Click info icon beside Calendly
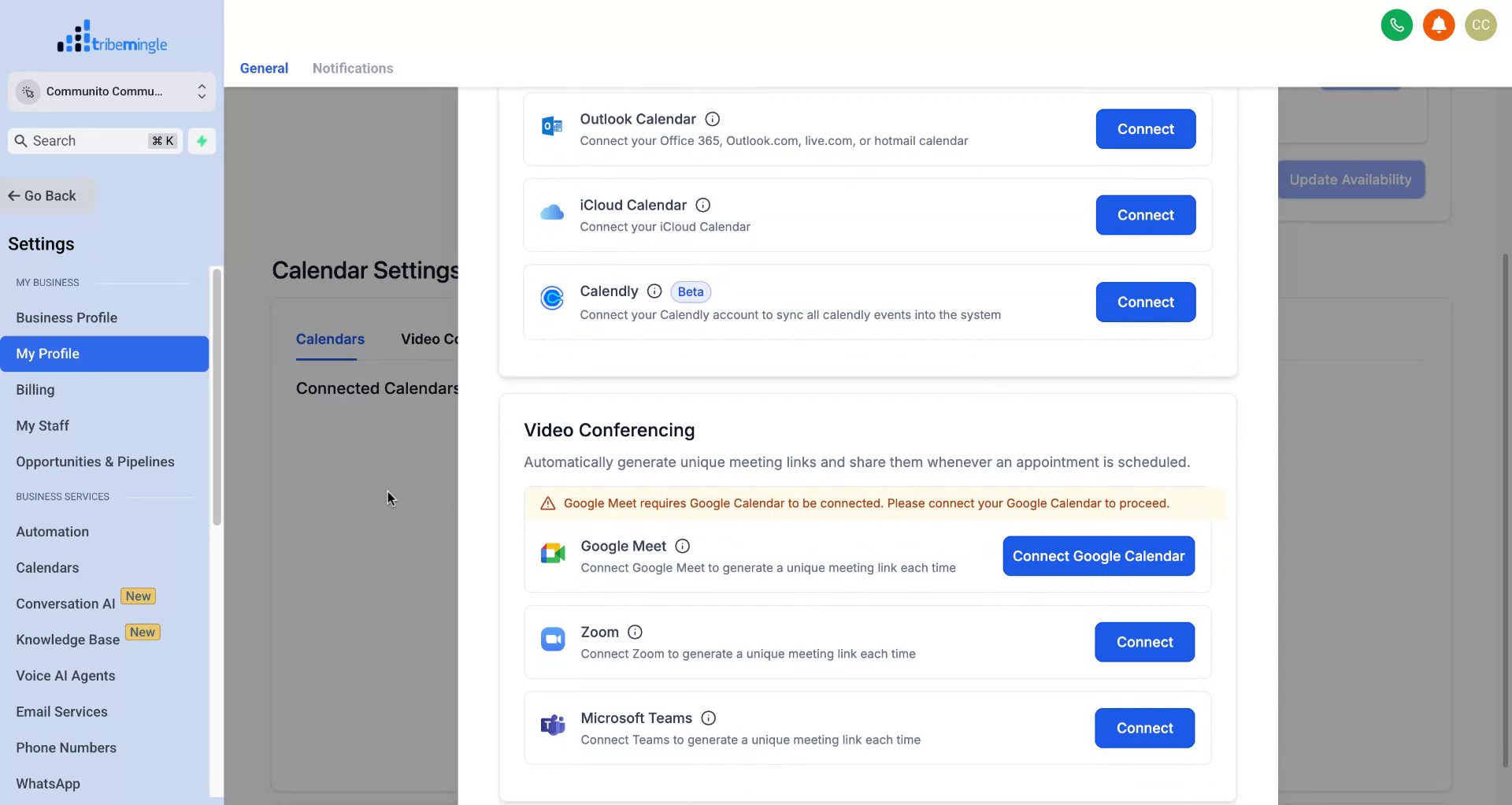Viewport: 1512px width, 805px height. 654,291
